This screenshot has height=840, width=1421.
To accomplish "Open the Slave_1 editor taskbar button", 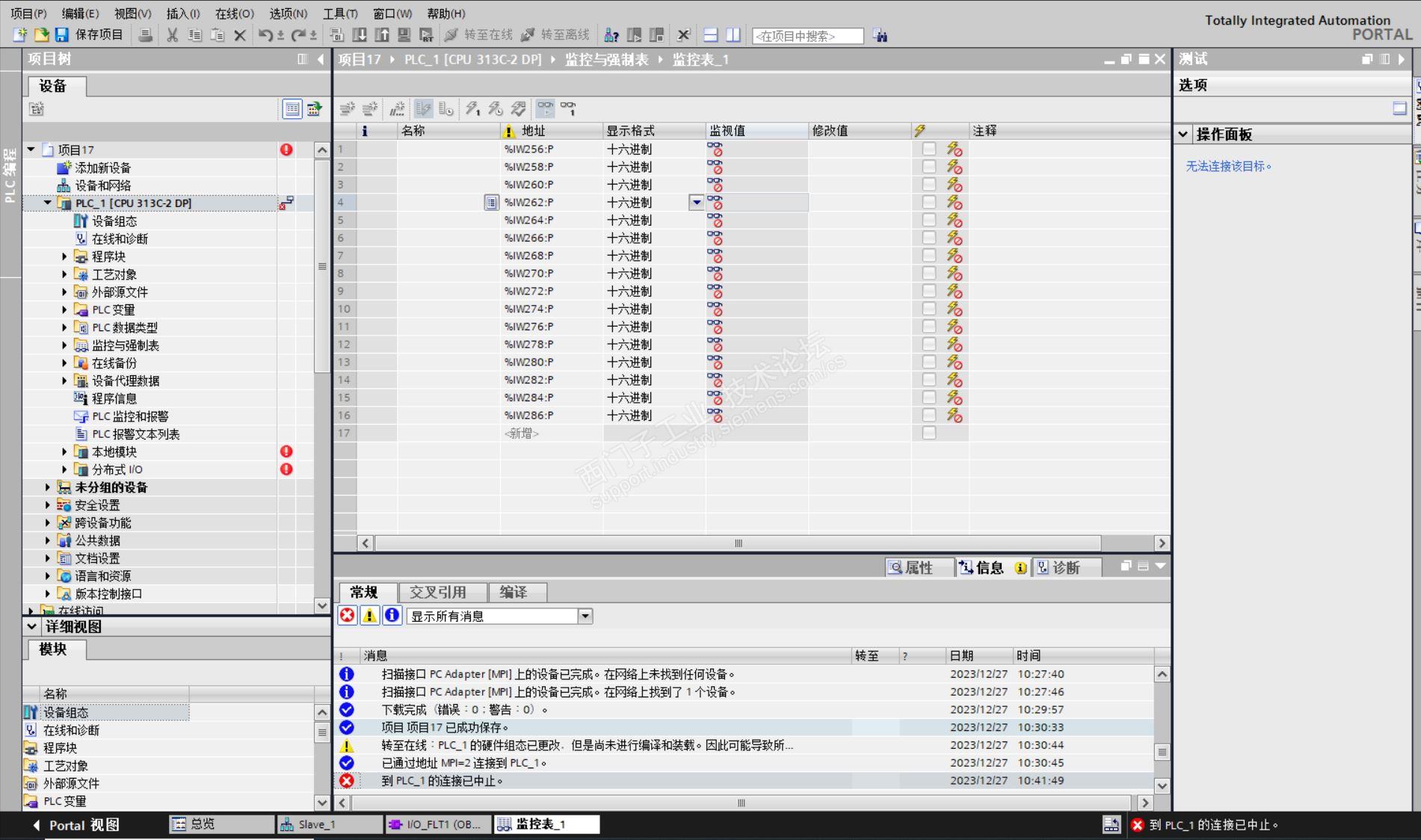I will coord(330,824).
